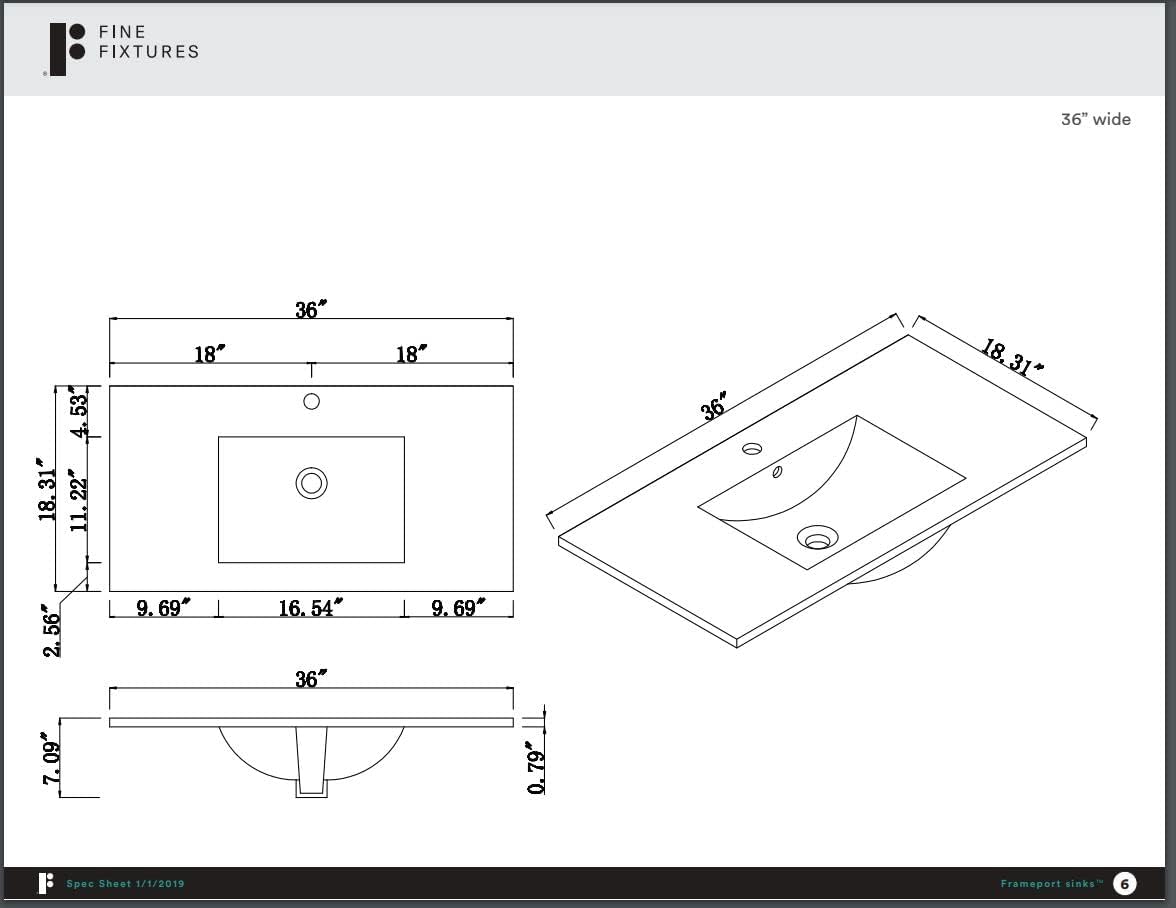
Task: Click the drain opening in isometric basin
Action: click(x=818, y=538)
